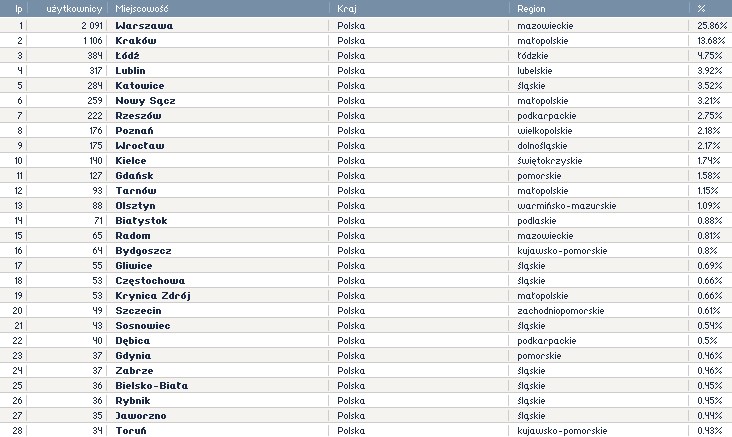Click the Toruń city name
Image resolution: width=732 pixels, height=437 pixels.
pyautogui.click(x=131, y=430)
